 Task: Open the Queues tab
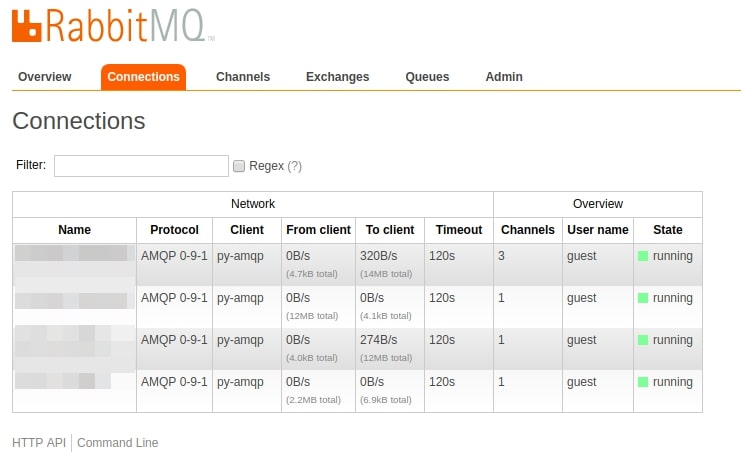[x=427, y=77]
